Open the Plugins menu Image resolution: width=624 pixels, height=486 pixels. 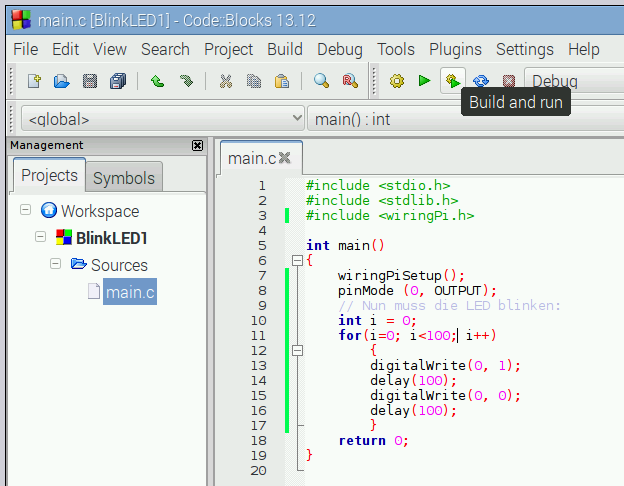(455, 50)
